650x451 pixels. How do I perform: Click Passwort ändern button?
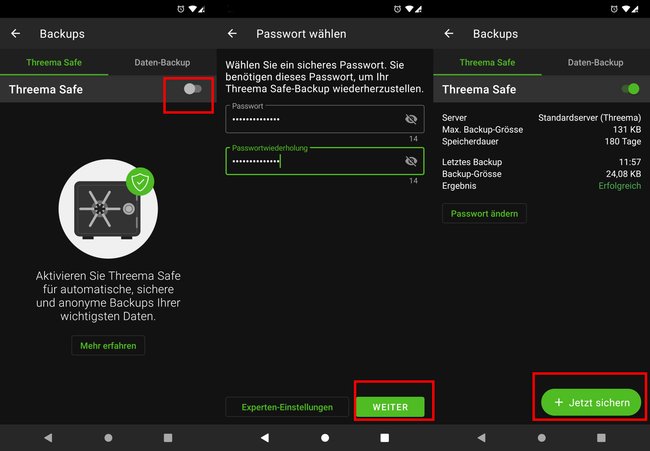click(x=484, y=213)
